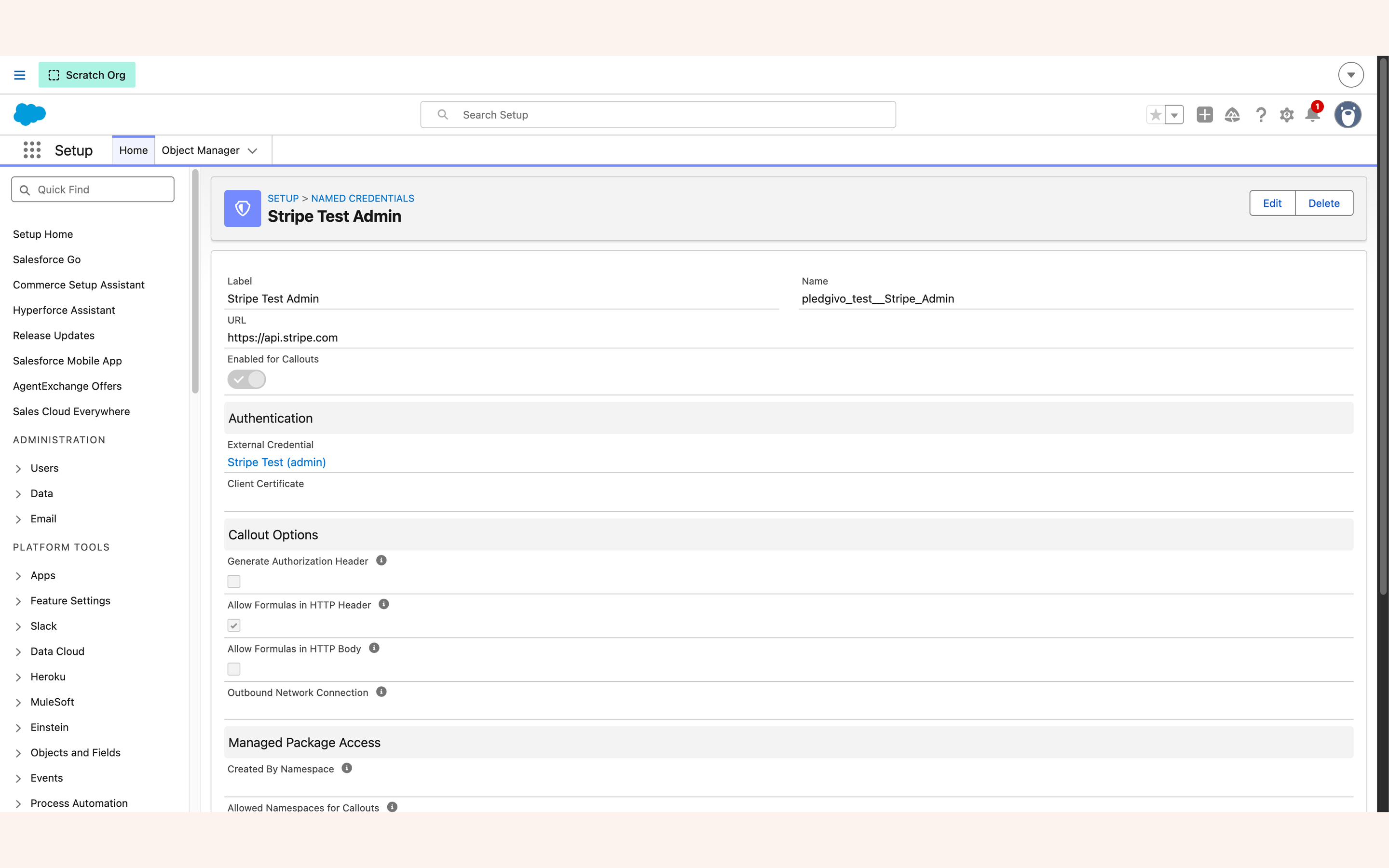Click the magnifier icon in Search Setup
Screen dimensions: 1389x868
(443, 115)
